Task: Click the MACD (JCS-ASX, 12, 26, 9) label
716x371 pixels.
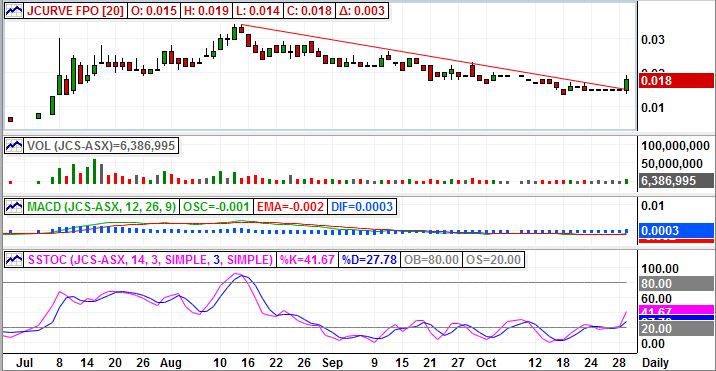Action: (102, 207)
